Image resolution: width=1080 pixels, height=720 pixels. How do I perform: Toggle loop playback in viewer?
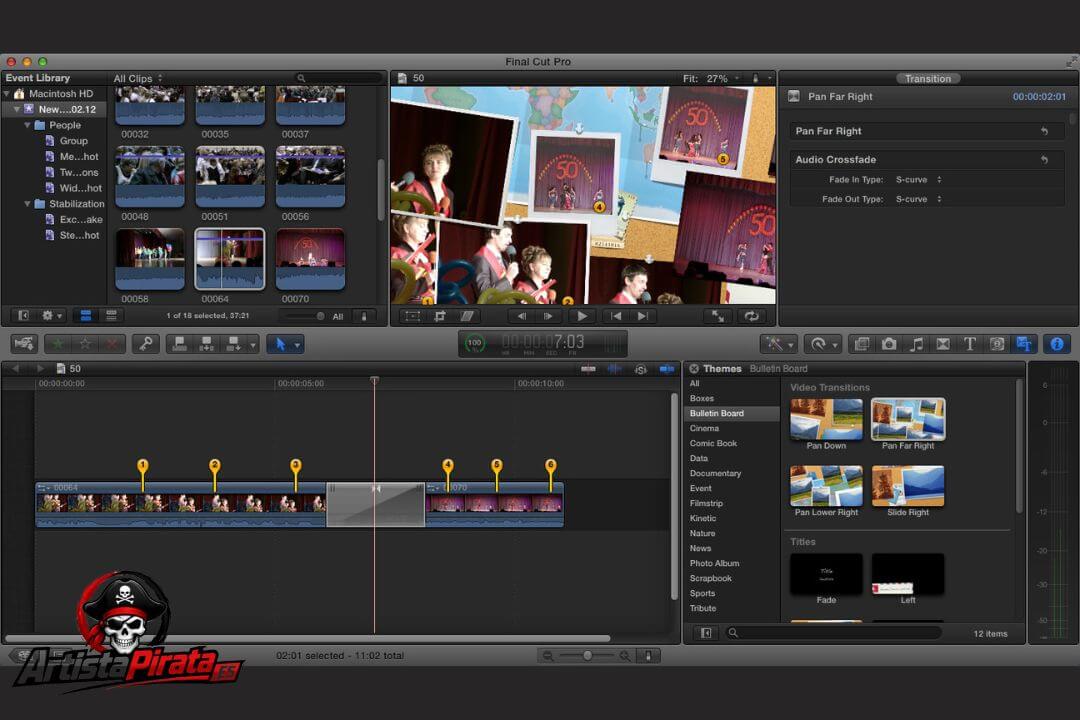751,316
